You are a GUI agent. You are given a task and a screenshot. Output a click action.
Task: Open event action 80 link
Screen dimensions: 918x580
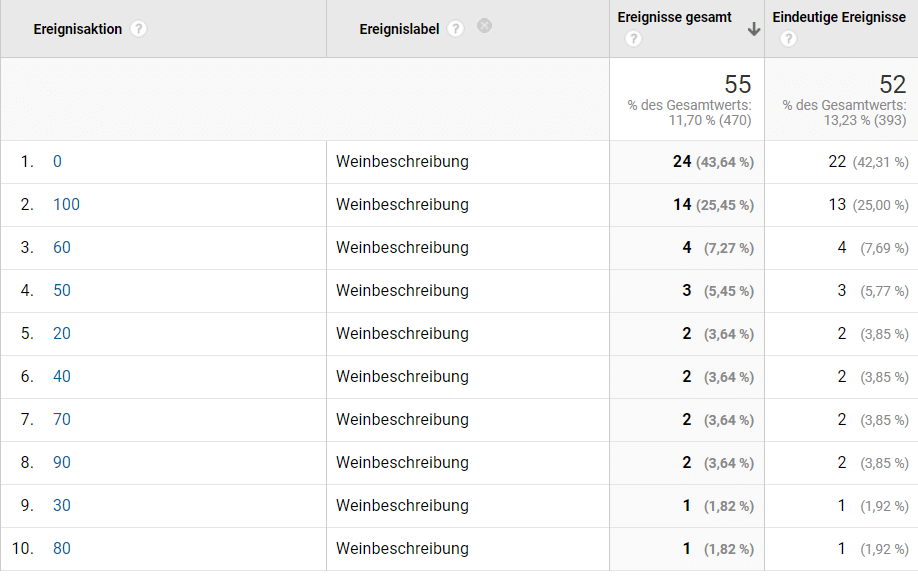pos(62,548)
